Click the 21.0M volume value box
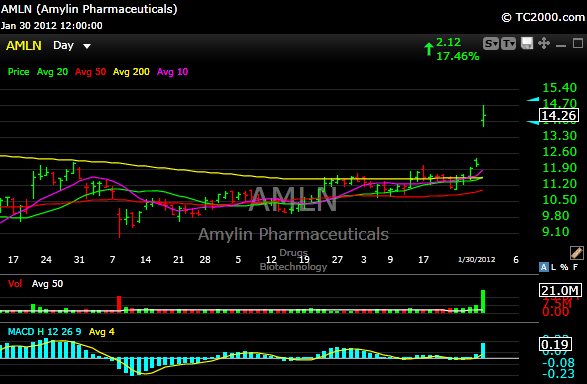The height and width of the screenshot is (384, 587). tap(560, 290)
